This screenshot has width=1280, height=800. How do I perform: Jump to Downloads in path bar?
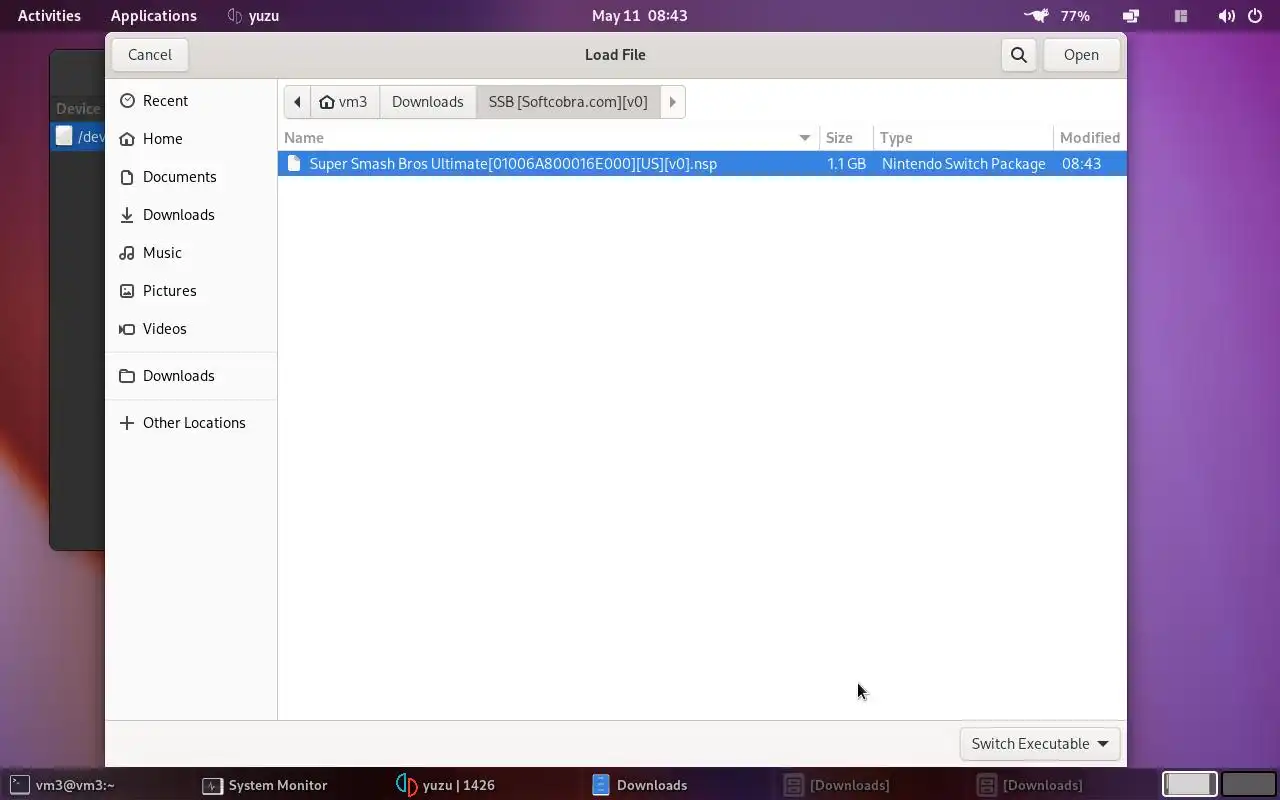pos(427,102)
